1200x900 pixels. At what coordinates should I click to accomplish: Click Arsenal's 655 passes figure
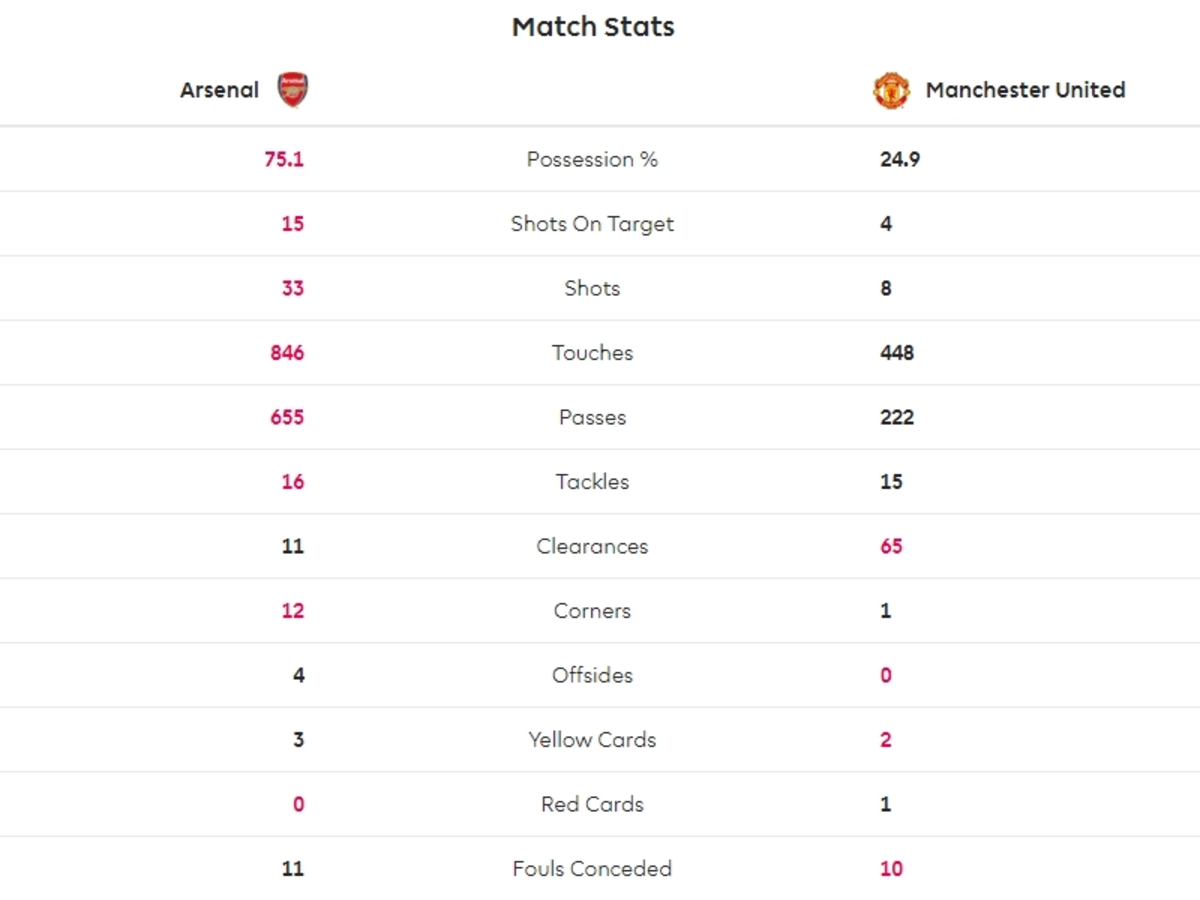[x=287, y=417]
